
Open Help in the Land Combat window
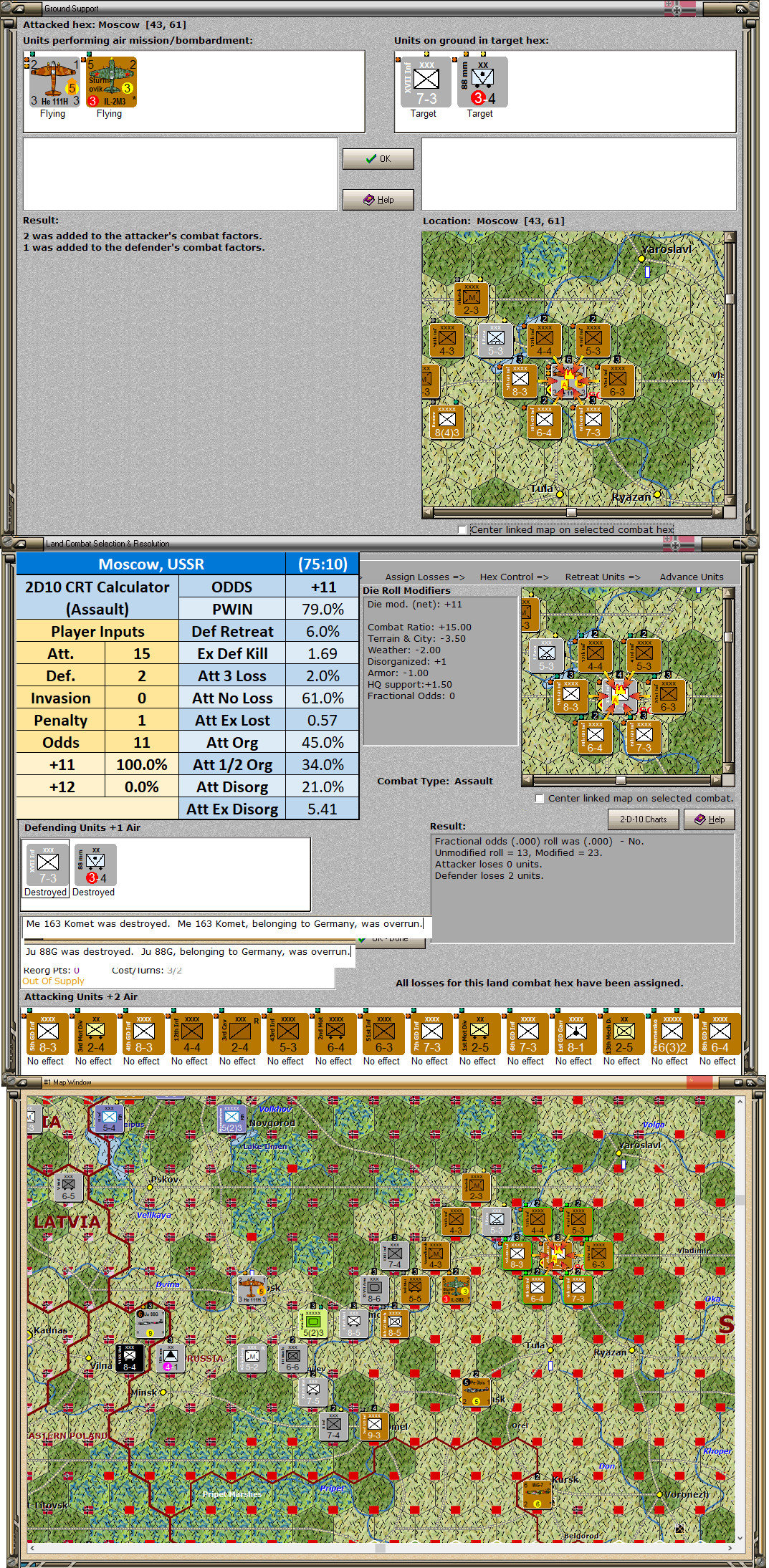click(x=710, y=819)
